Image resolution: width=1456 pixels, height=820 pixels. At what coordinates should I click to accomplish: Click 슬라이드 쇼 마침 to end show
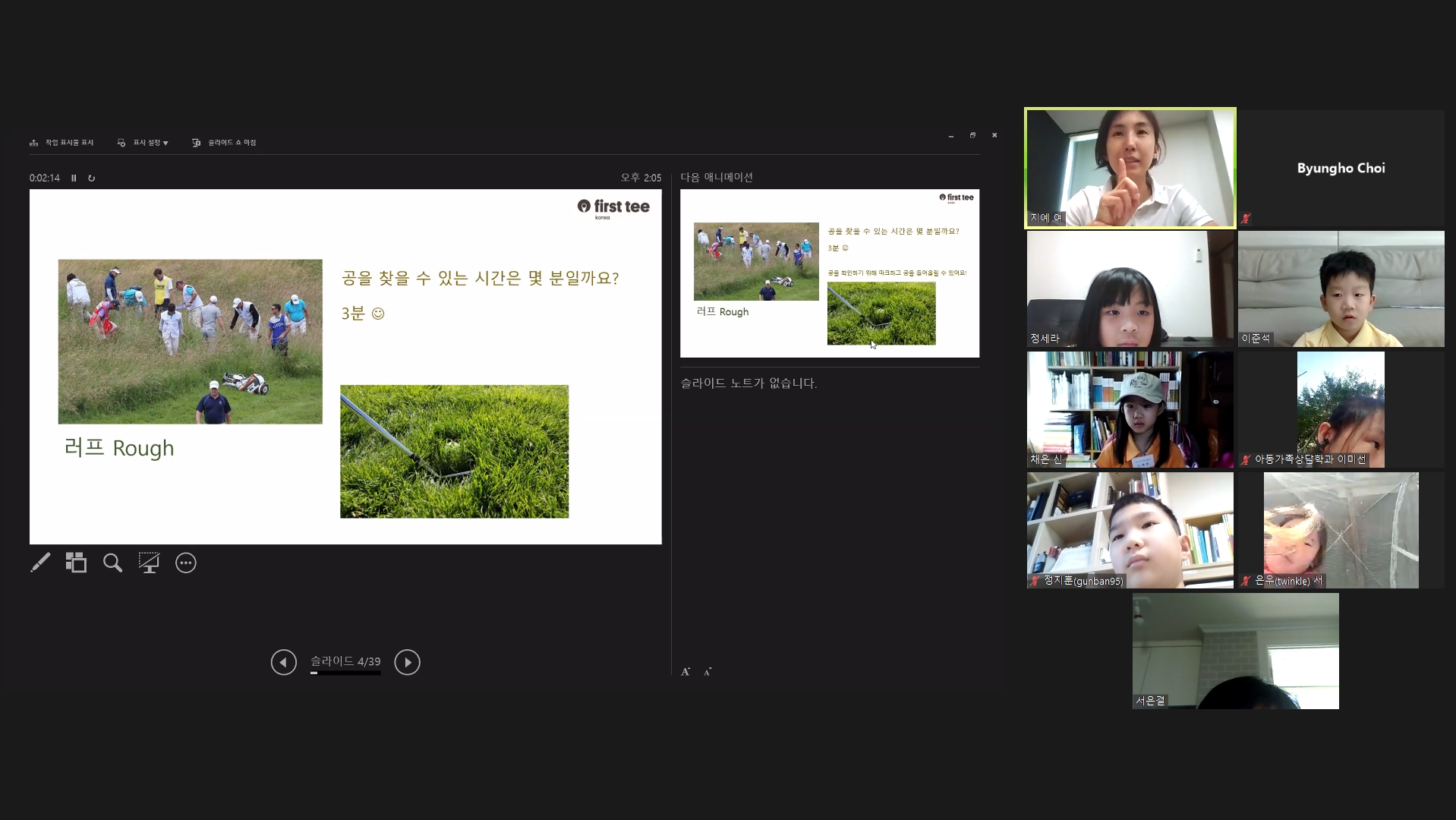(225, 143)
